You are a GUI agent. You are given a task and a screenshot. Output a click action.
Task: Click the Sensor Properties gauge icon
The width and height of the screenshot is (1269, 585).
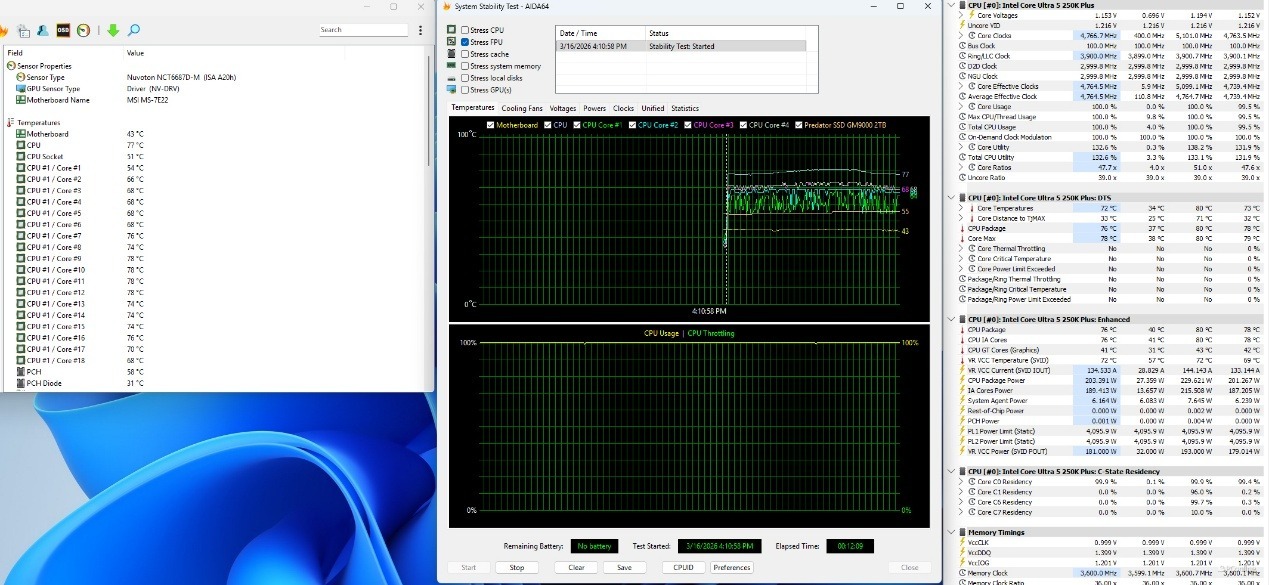coord(11,66)
